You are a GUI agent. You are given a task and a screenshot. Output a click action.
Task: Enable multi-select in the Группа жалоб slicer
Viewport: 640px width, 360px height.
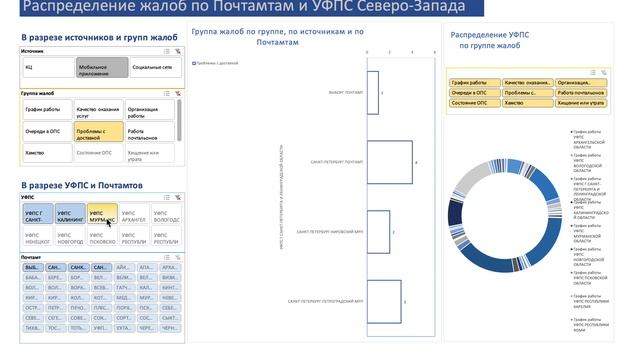click(x=167, y=93)
